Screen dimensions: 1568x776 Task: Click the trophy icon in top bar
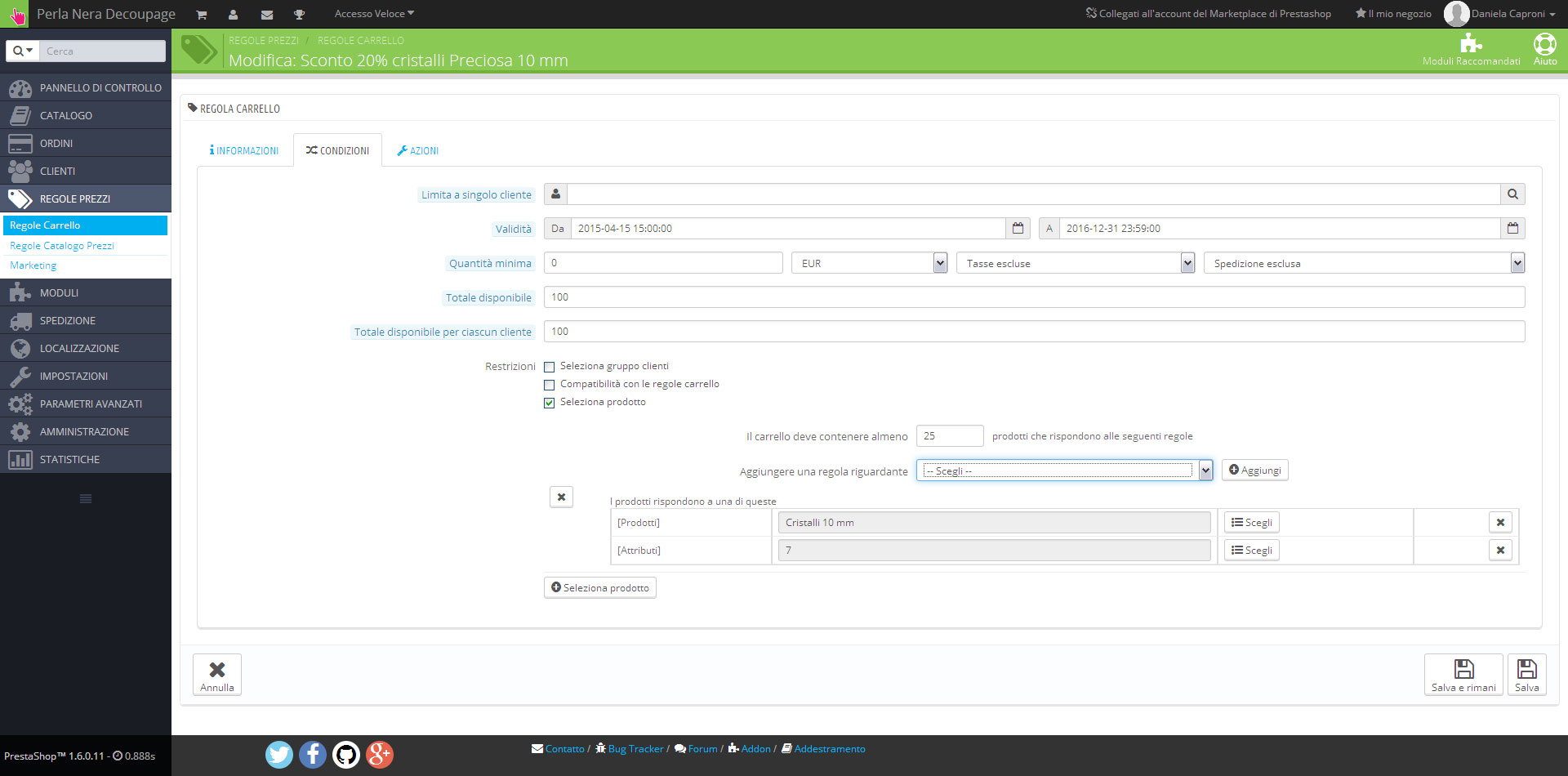299,15
